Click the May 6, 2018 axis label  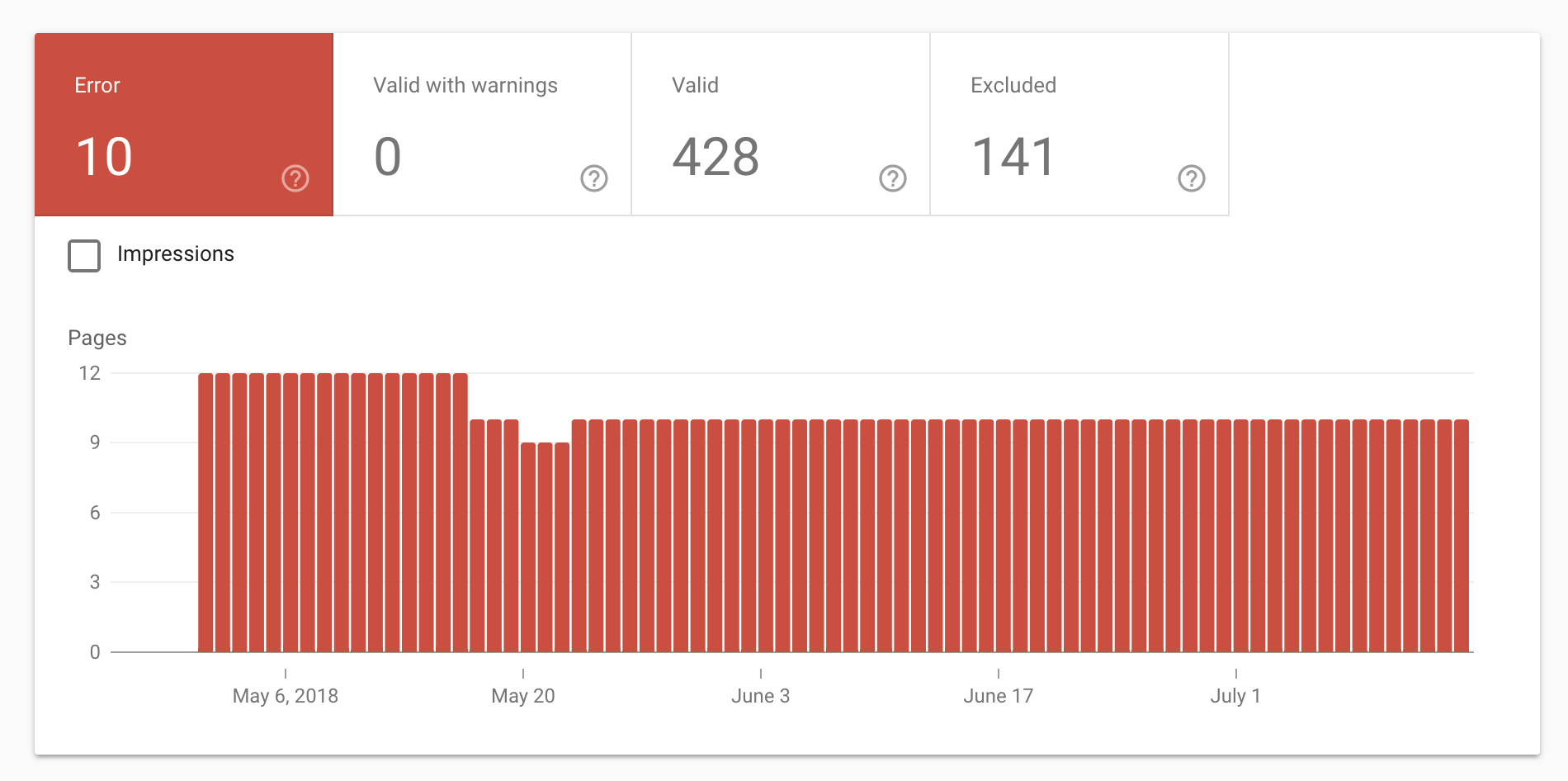286,696
